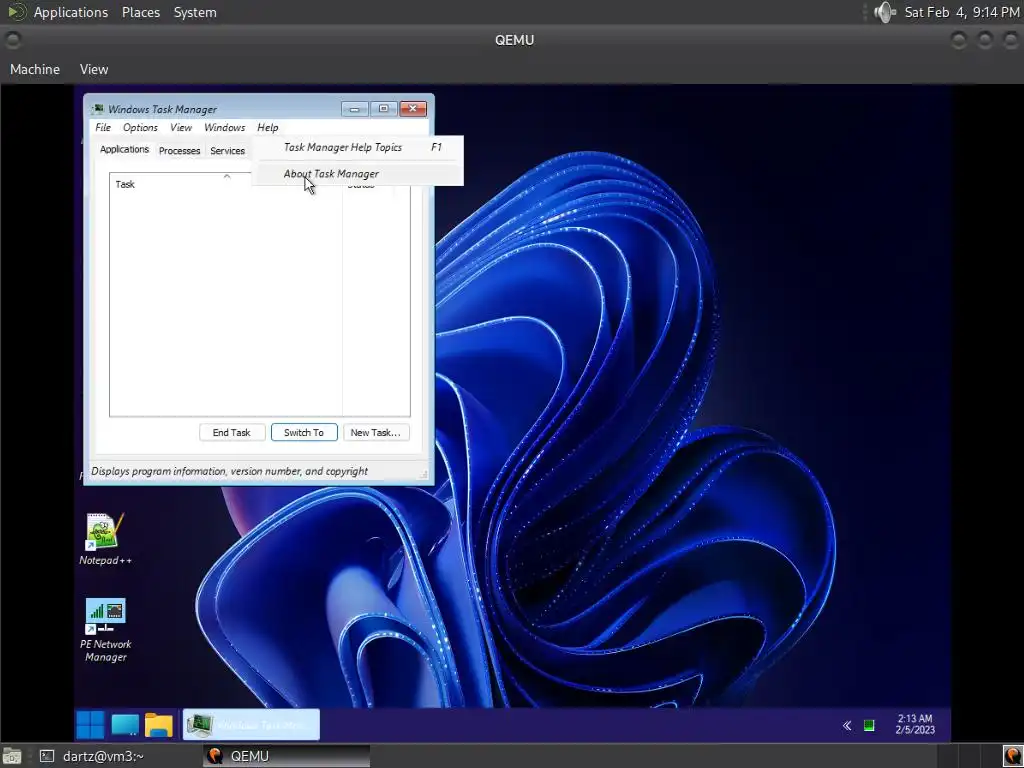
Task: Click the Task Manager title bar icon
Action: [x=98, y=109]
